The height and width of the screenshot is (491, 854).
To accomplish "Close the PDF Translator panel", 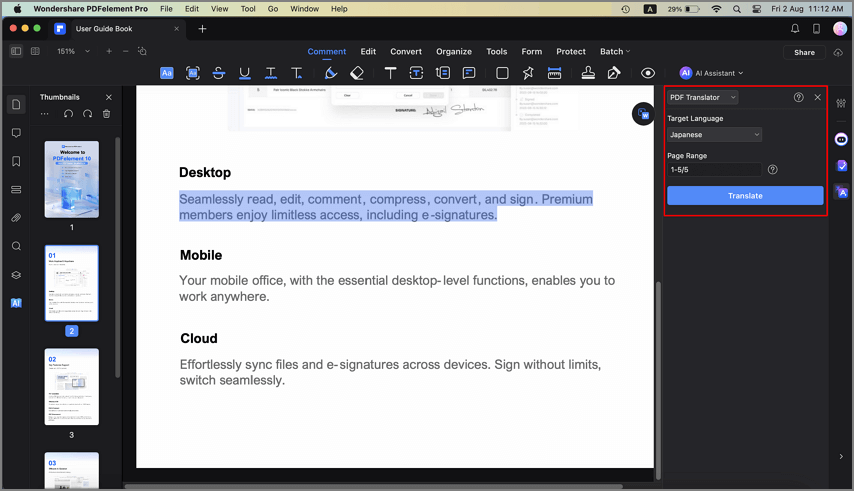I will (818, 97).
